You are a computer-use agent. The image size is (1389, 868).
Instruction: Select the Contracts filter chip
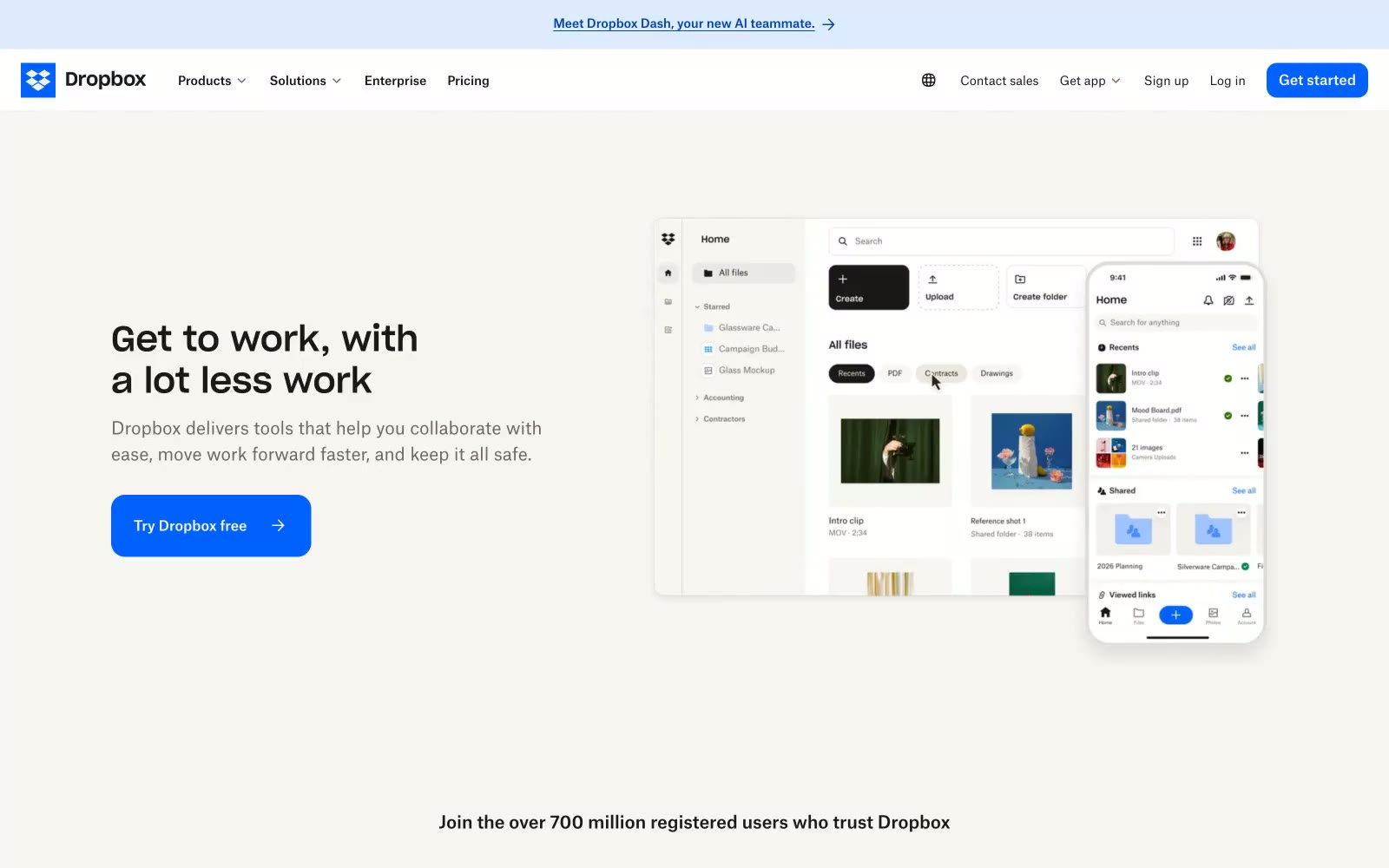(941, 373)
